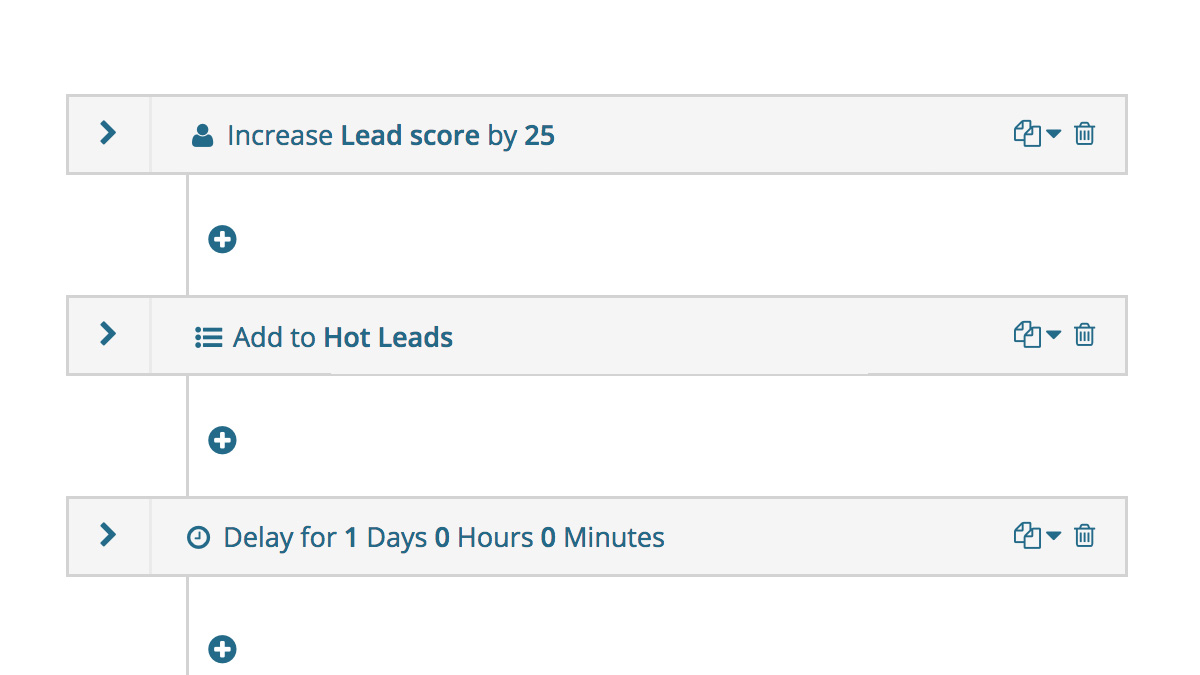The height and width of the screenshot is (675, 1200).
Task: Open copy dropdown arrow on Lead score step
Action: pos(1053,135)
